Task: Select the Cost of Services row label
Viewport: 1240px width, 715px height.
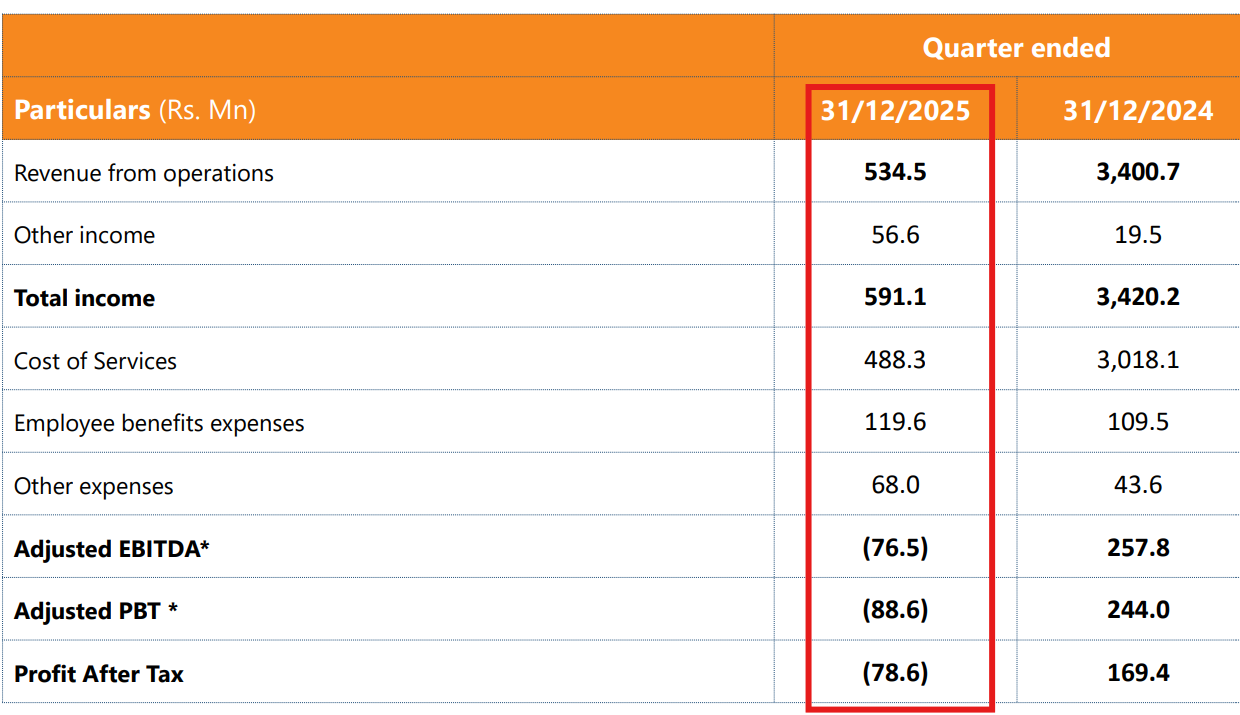Action: 96,361
